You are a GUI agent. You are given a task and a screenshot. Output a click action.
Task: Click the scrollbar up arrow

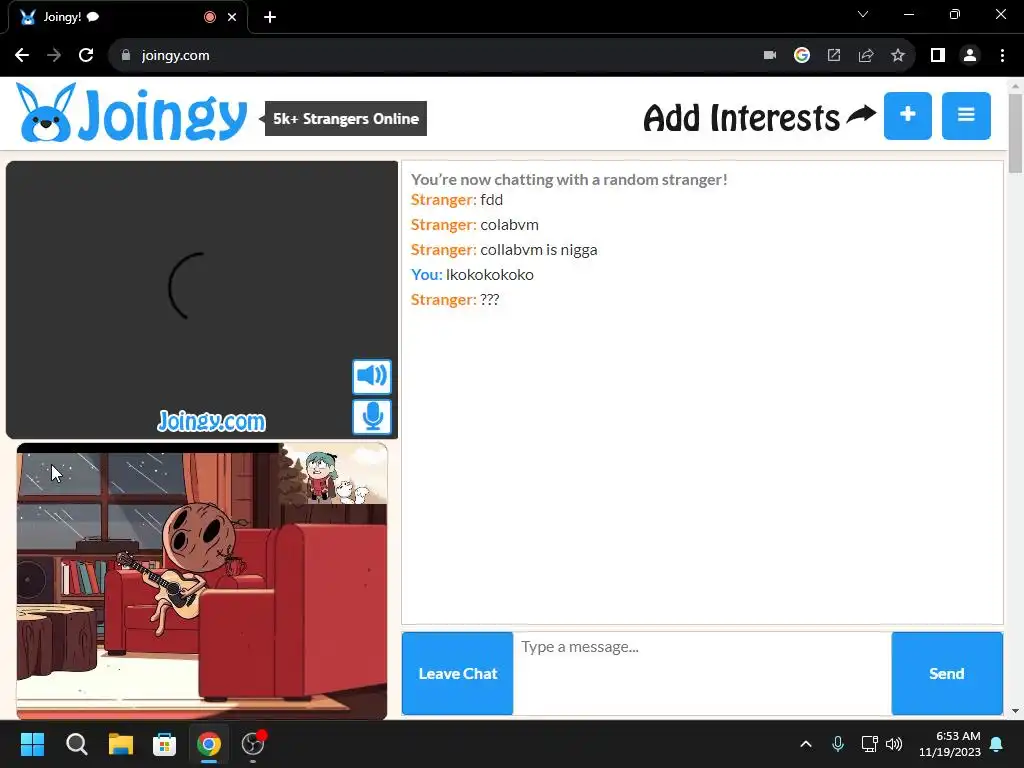pyautogui.click(x=1015, y=86)
